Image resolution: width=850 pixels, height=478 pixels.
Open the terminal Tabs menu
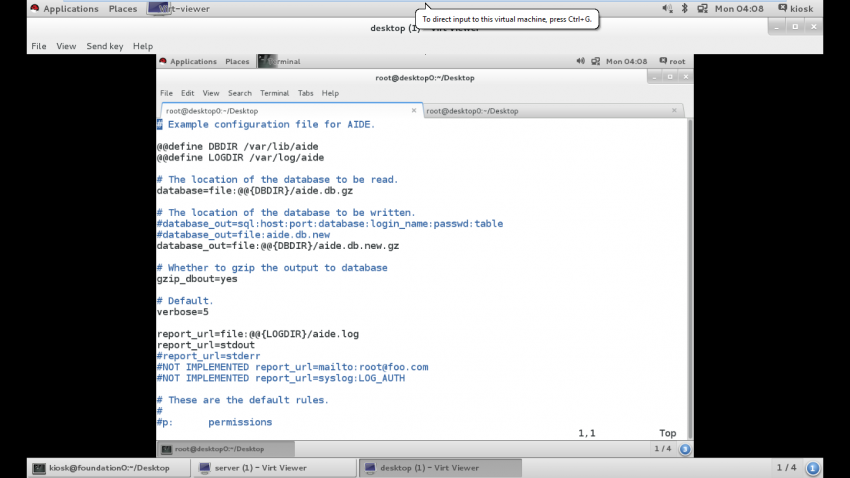click(305, 93)
